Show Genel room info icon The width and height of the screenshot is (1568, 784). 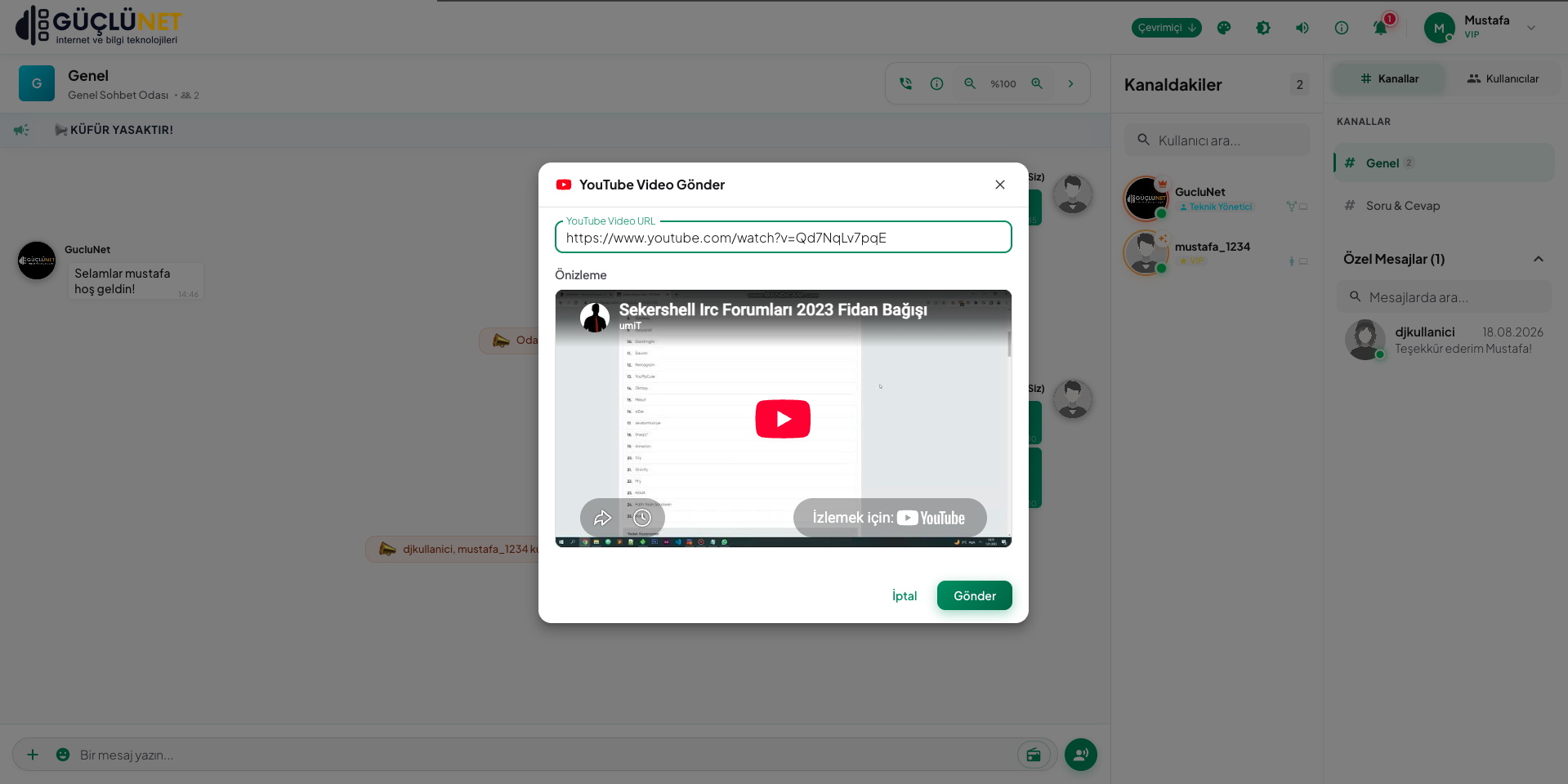pos(936,83)
